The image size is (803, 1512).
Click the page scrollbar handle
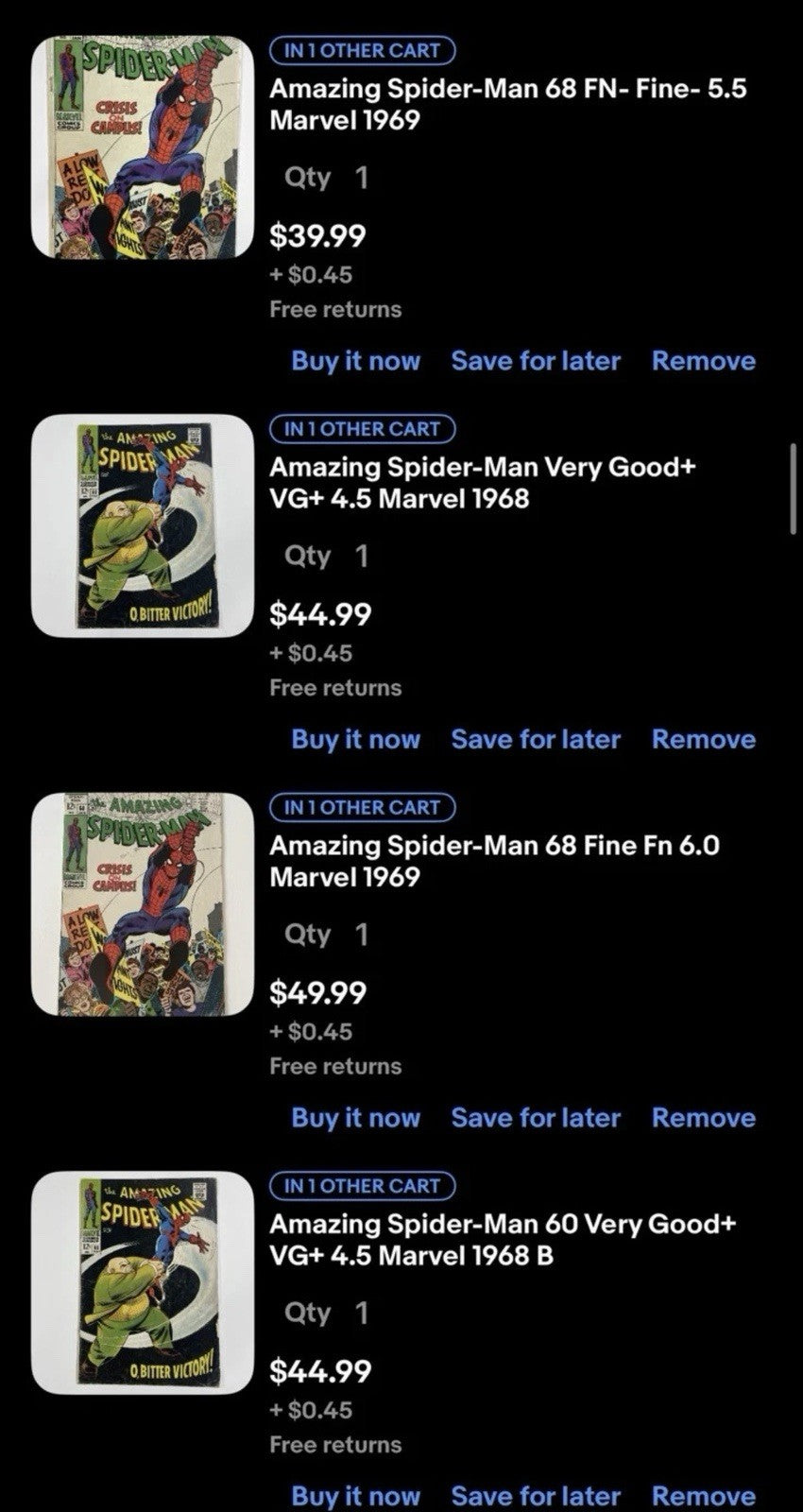point(793,489)
